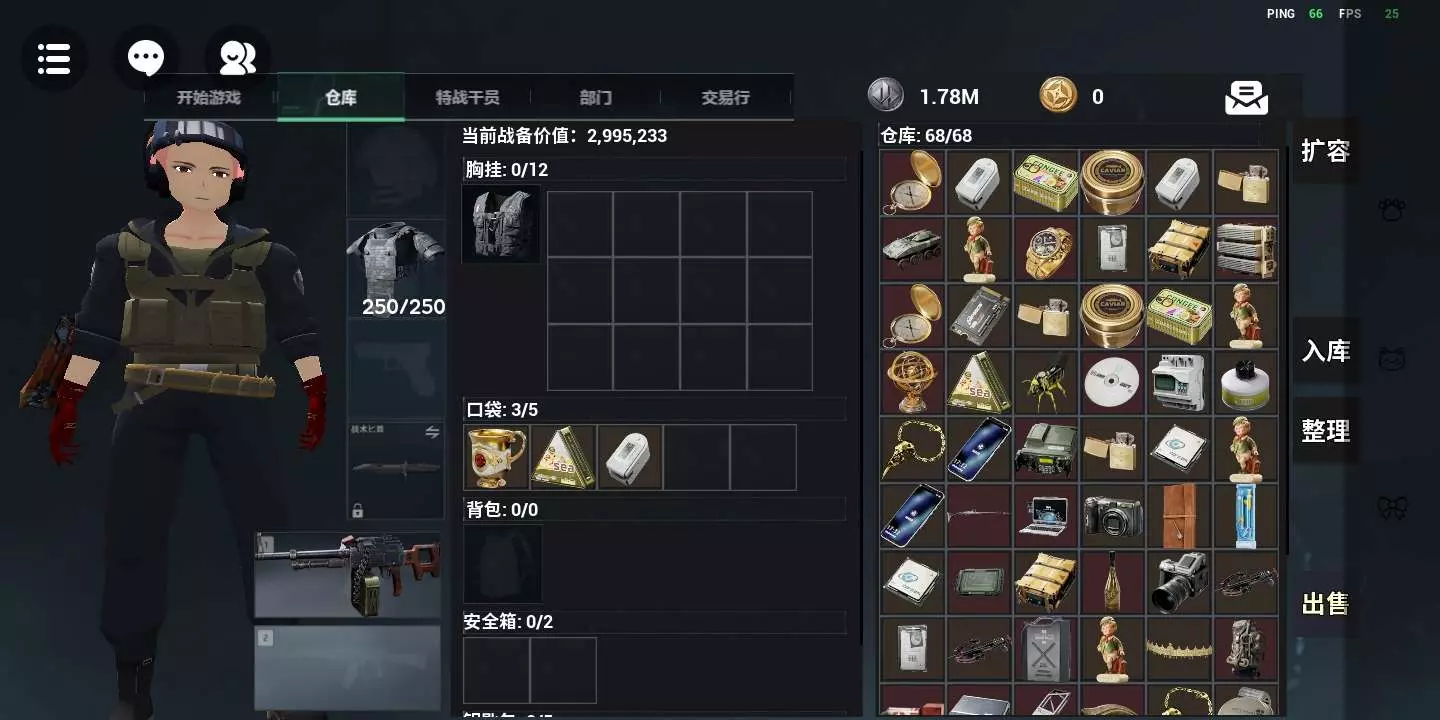This screenshot has width=1440, height=720.
Task: Open the hamburger list menu icon
Action: 54,59
